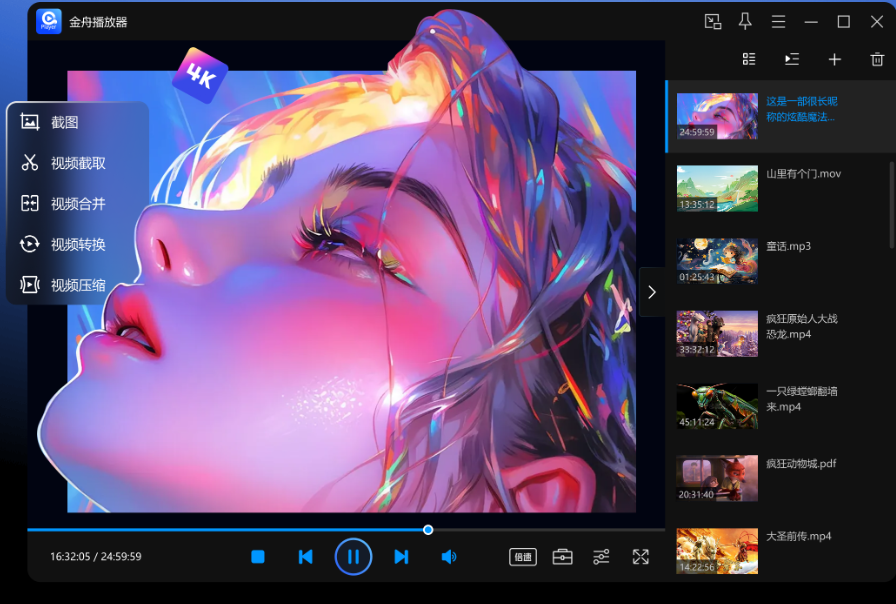Viewport: 896px width, 604px height.
Task: Collapse the playlist panel chevron
Action: coord(652,292)
